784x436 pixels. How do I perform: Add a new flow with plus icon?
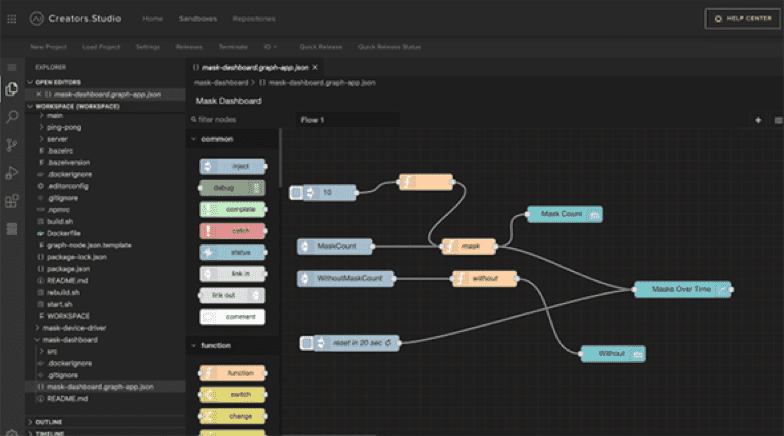(x=757, y=120)
